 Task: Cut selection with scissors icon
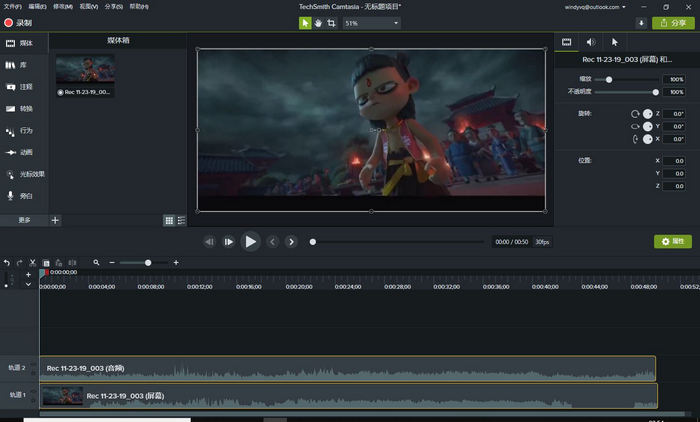coord(33,263)
